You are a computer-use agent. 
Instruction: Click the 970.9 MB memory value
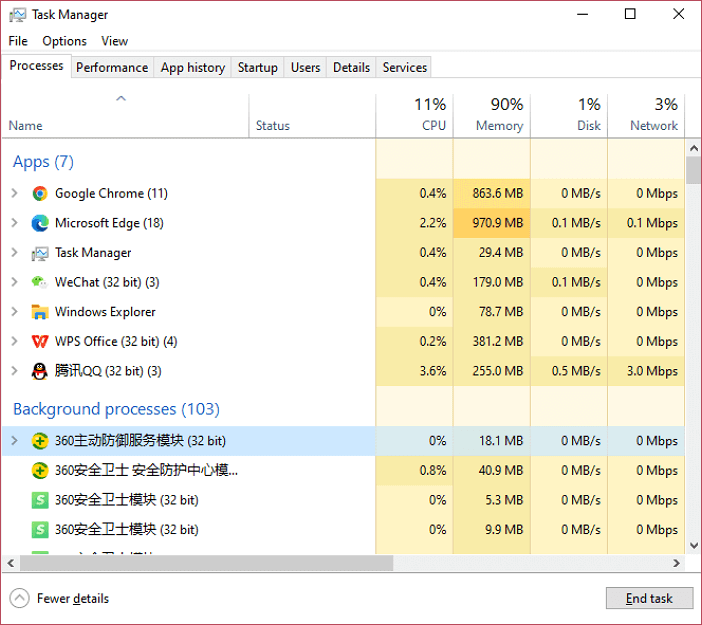tap(497, 223)
